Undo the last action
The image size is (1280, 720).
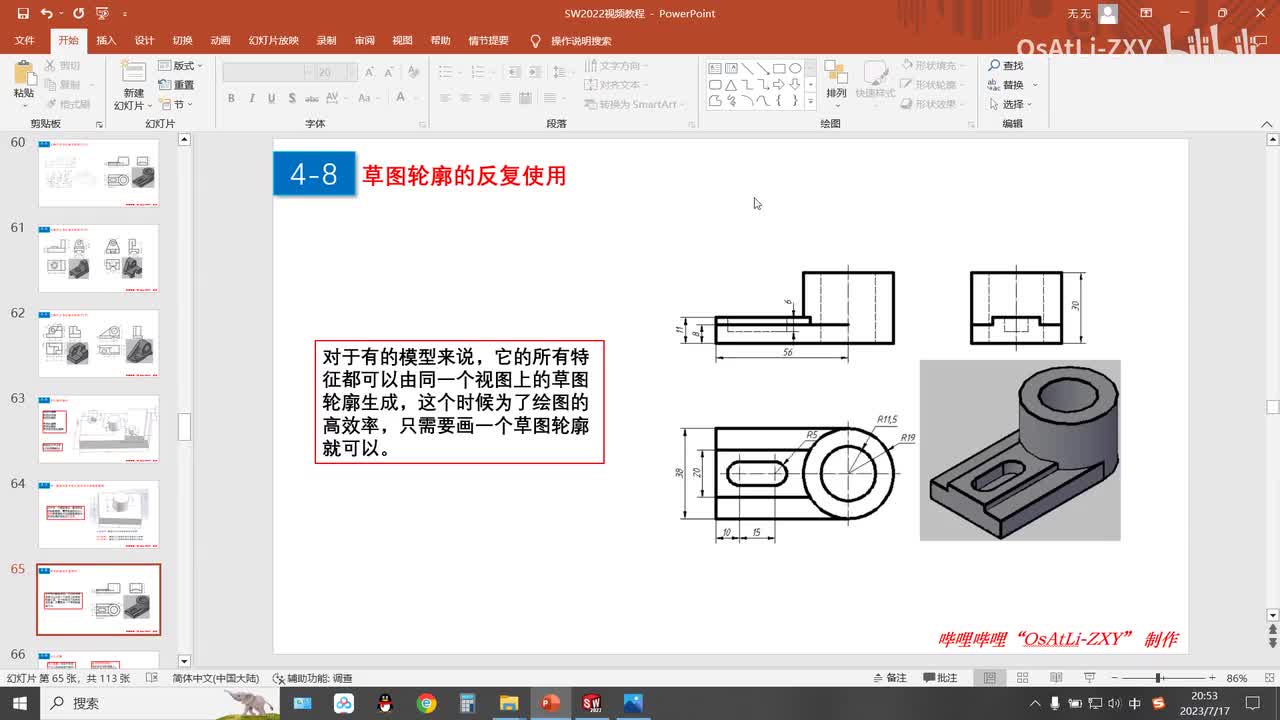pos(47,14)
